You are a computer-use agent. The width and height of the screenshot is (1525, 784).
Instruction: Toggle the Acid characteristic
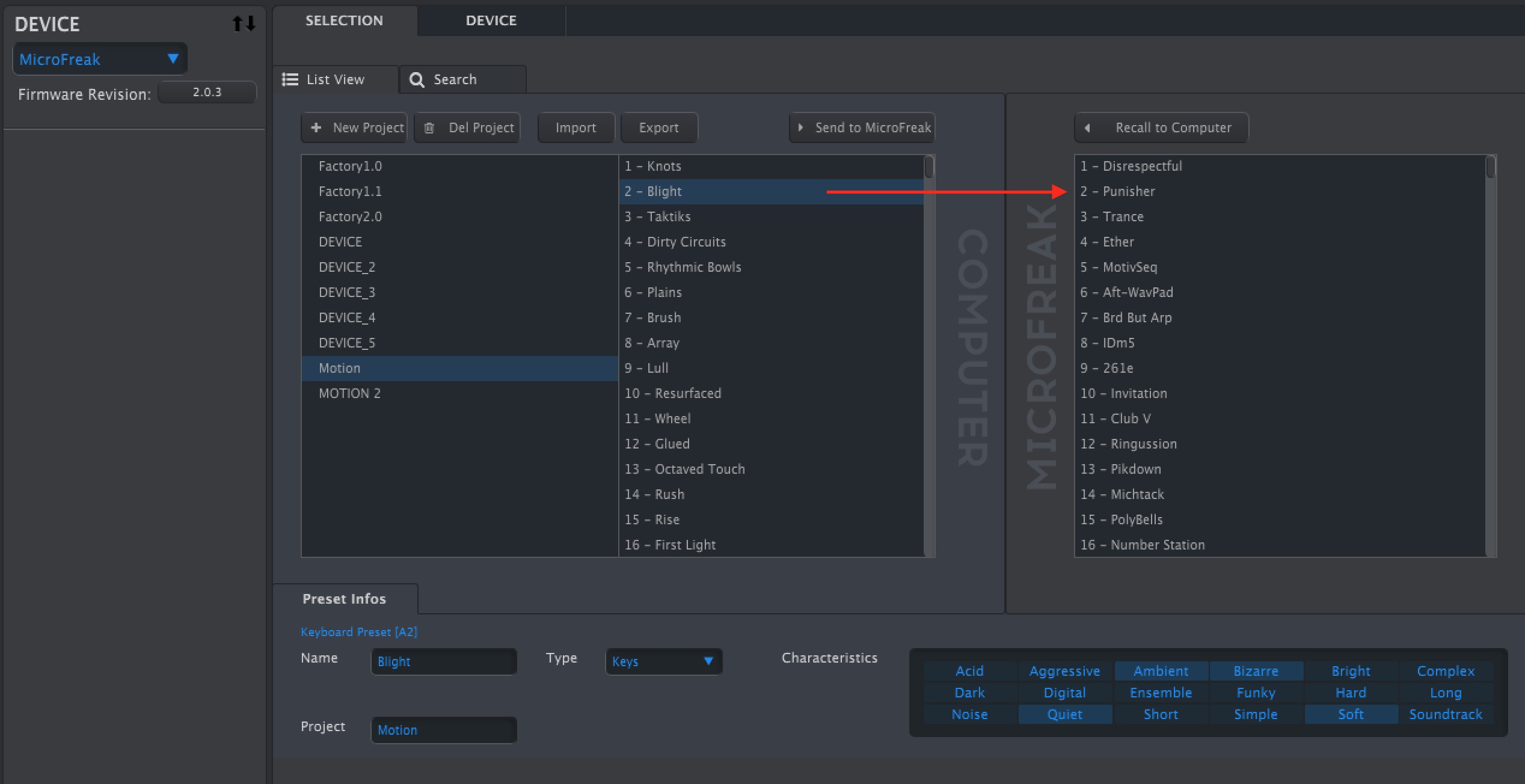(x=969, y=670)
